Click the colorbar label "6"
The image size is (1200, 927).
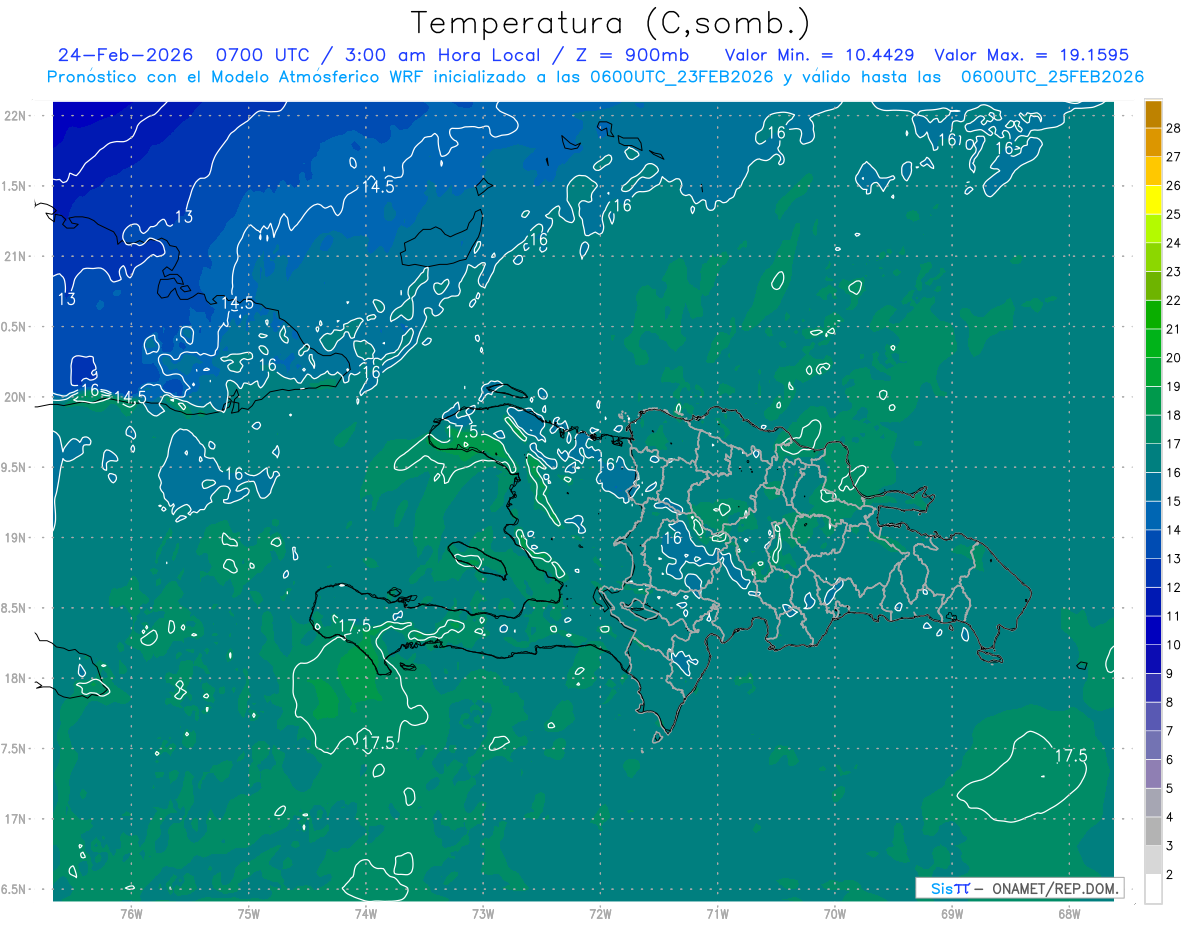point(1169,760)
